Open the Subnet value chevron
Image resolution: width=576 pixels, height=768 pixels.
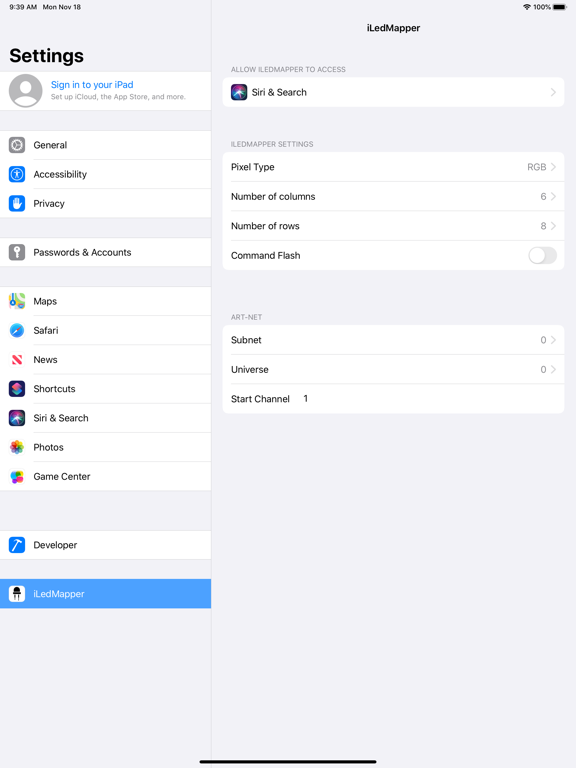(553, 340)
